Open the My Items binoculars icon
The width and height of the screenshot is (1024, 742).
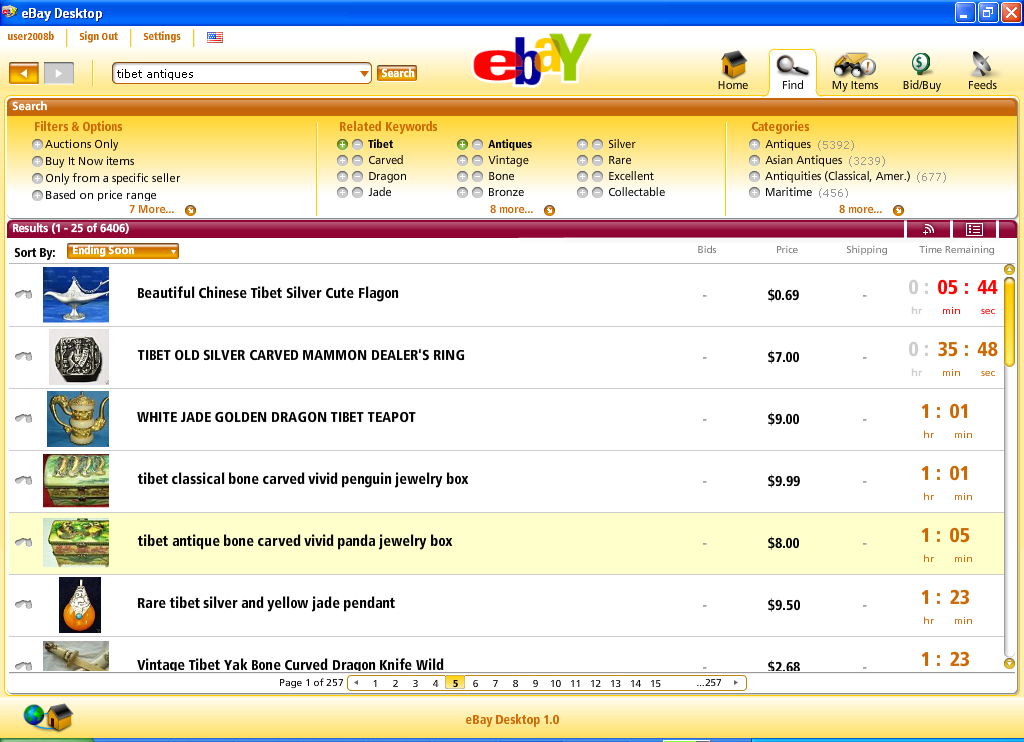(855, 71)
